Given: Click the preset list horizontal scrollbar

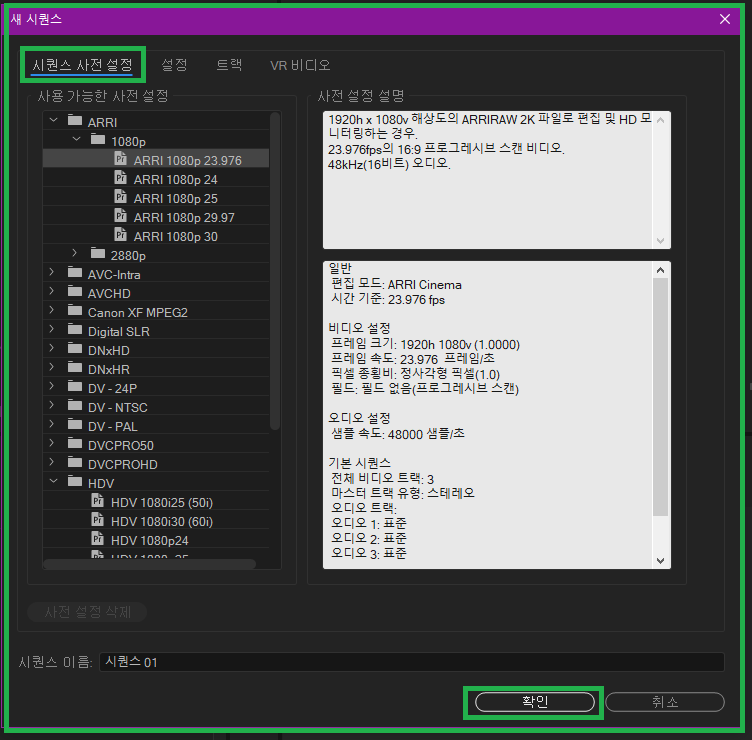Looking at the screenshot, I should (x=149, y=564).
